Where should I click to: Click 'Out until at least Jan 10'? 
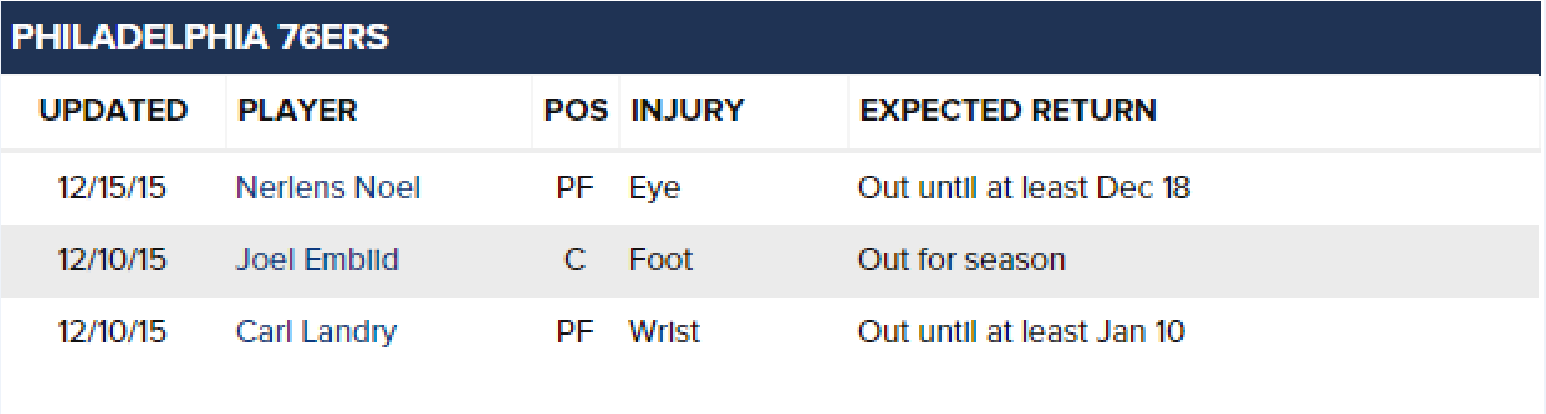click(1021, 332)
